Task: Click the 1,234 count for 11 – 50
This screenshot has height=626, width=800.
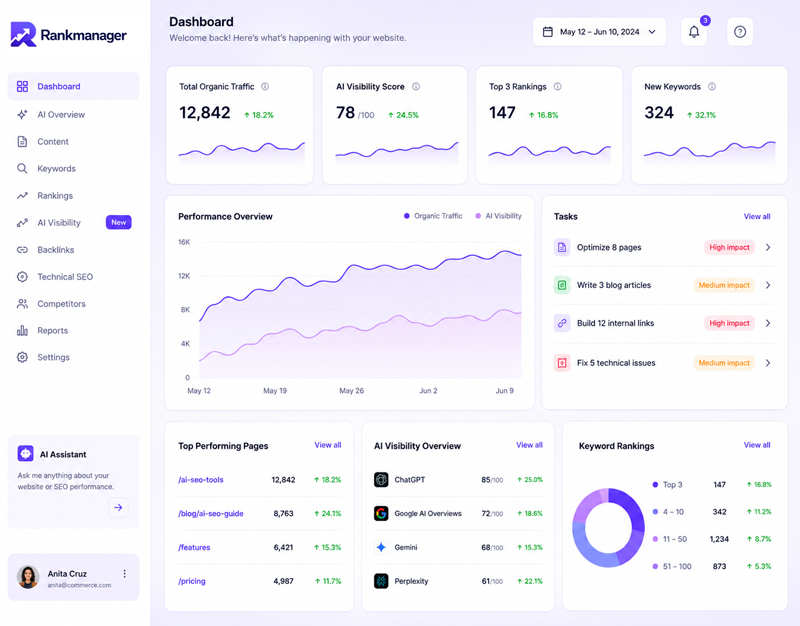Action: coord(719,539)
